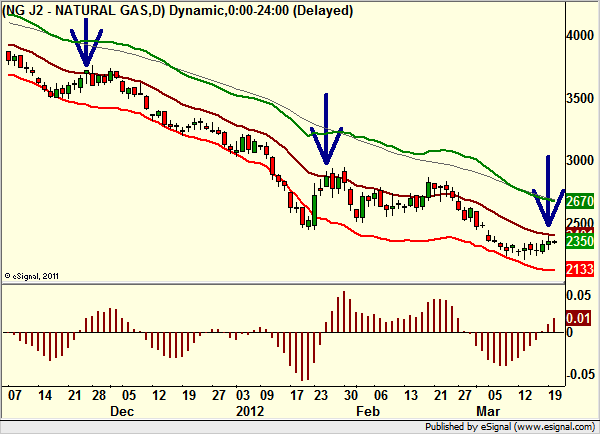Click the 30 date label
The image size is (600, 434).
pyautogui.click(x=351, y=395)
